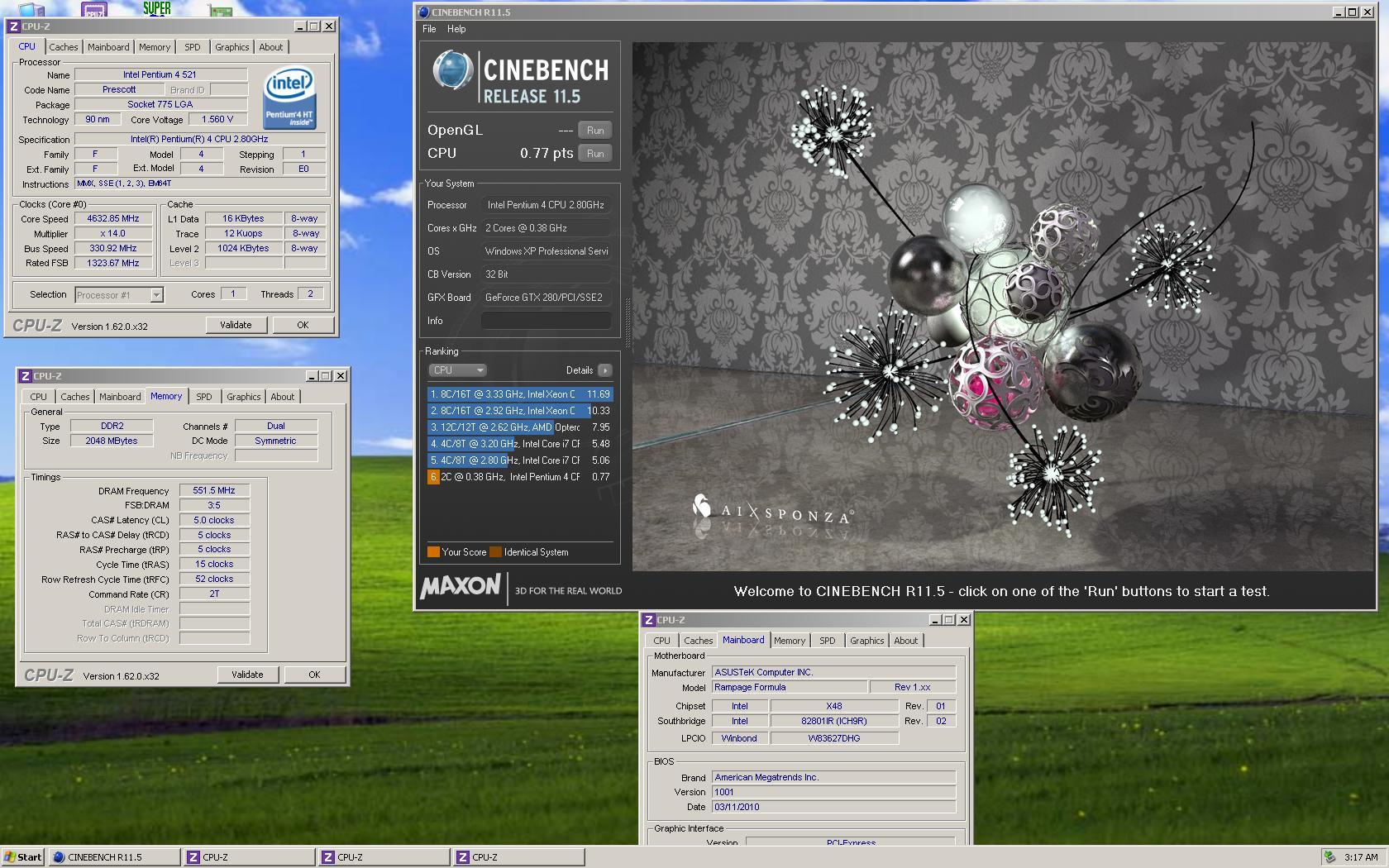Image resolution: width=1389 pixels, height=868 pixels.
Task: Activate the third CPU-Z taskbar button
Action: 519,857
